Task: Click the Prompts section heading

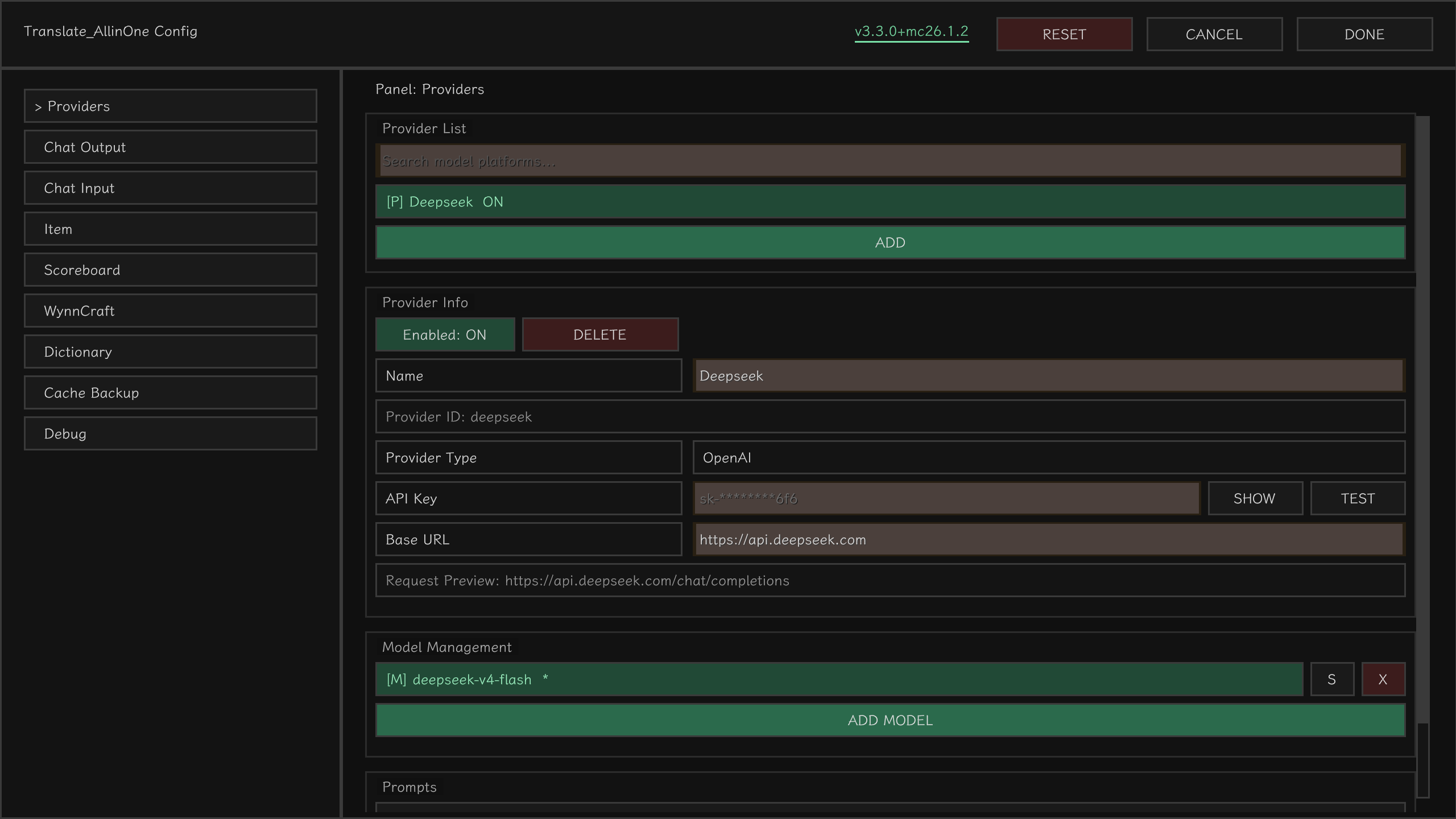Action: pos(409,787)
